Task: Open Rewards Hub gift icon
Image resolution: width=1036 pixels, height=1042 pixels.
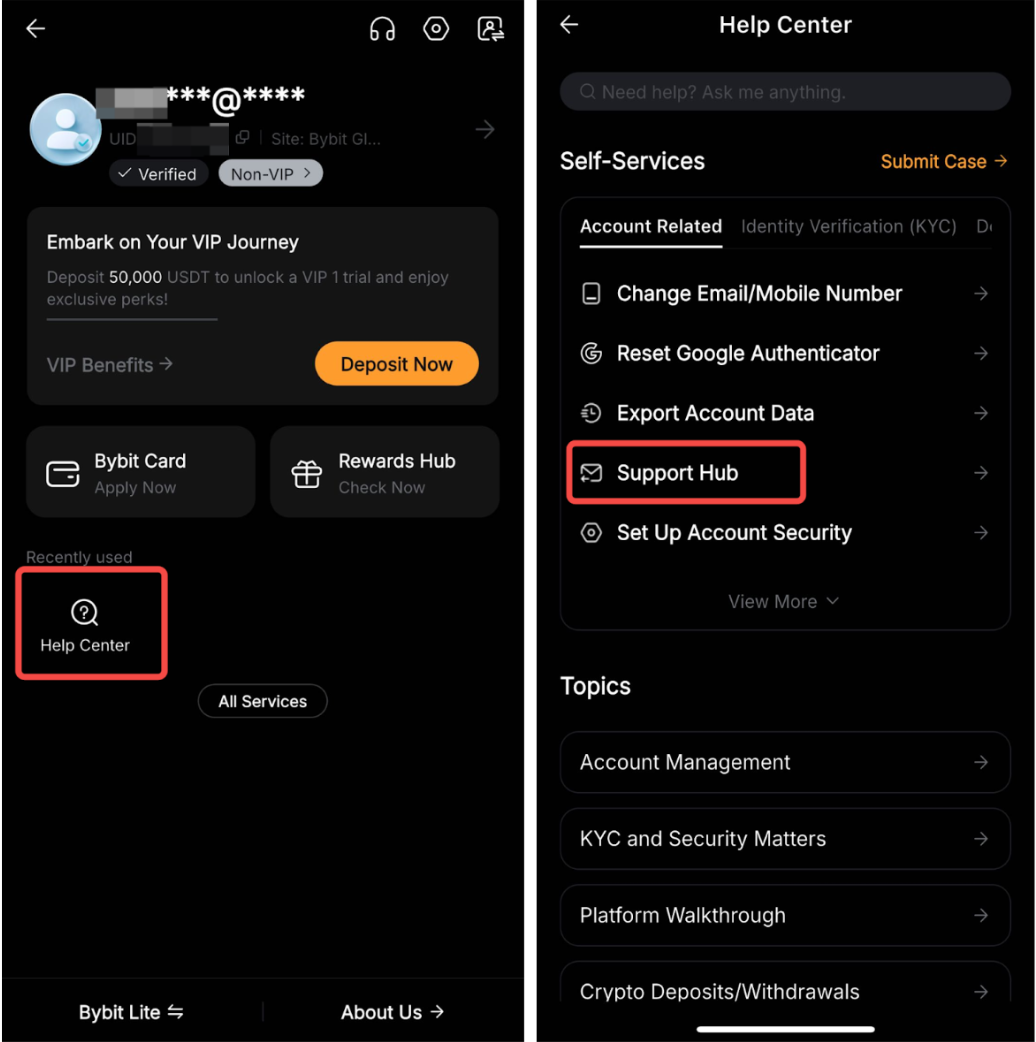Action: click(306, 474)
